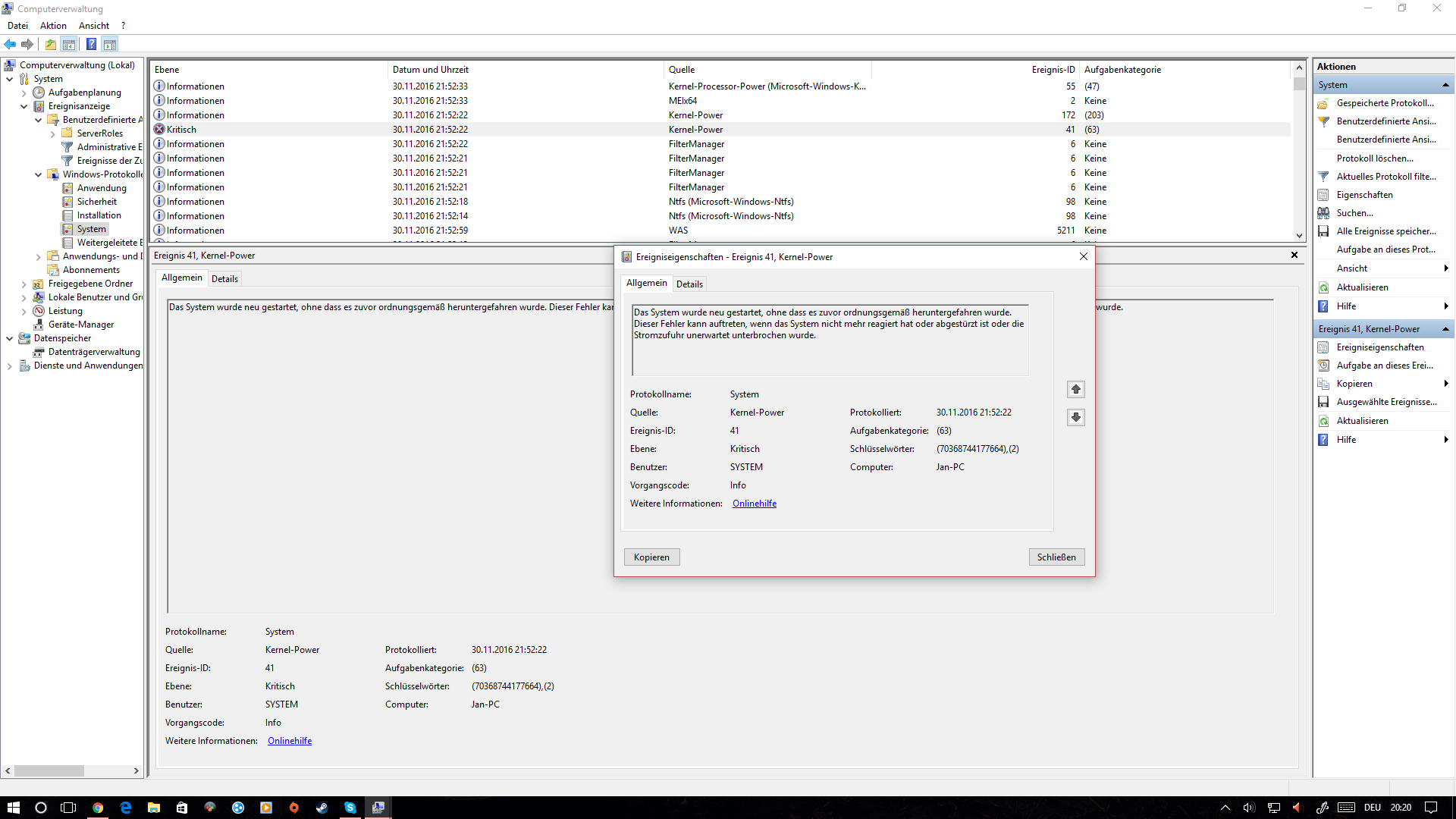The width and height of the screenshot is (1456, 819).
Task: Click the tree pane horizontal scrollbar
Action: coord(49,770)
